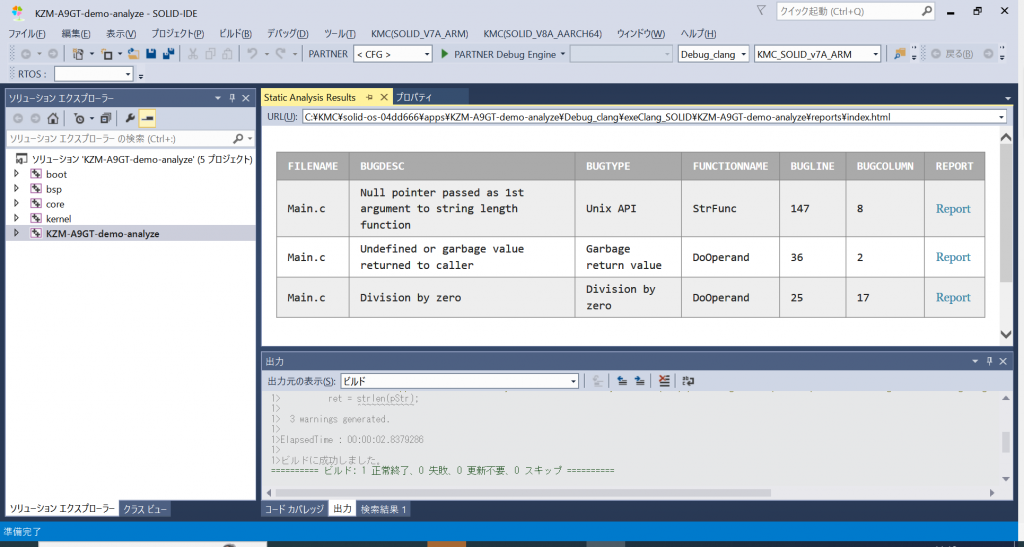Click the Home icon in Solution Explorer
Screen dimensions: 1024x547
[x=53, y=118]
